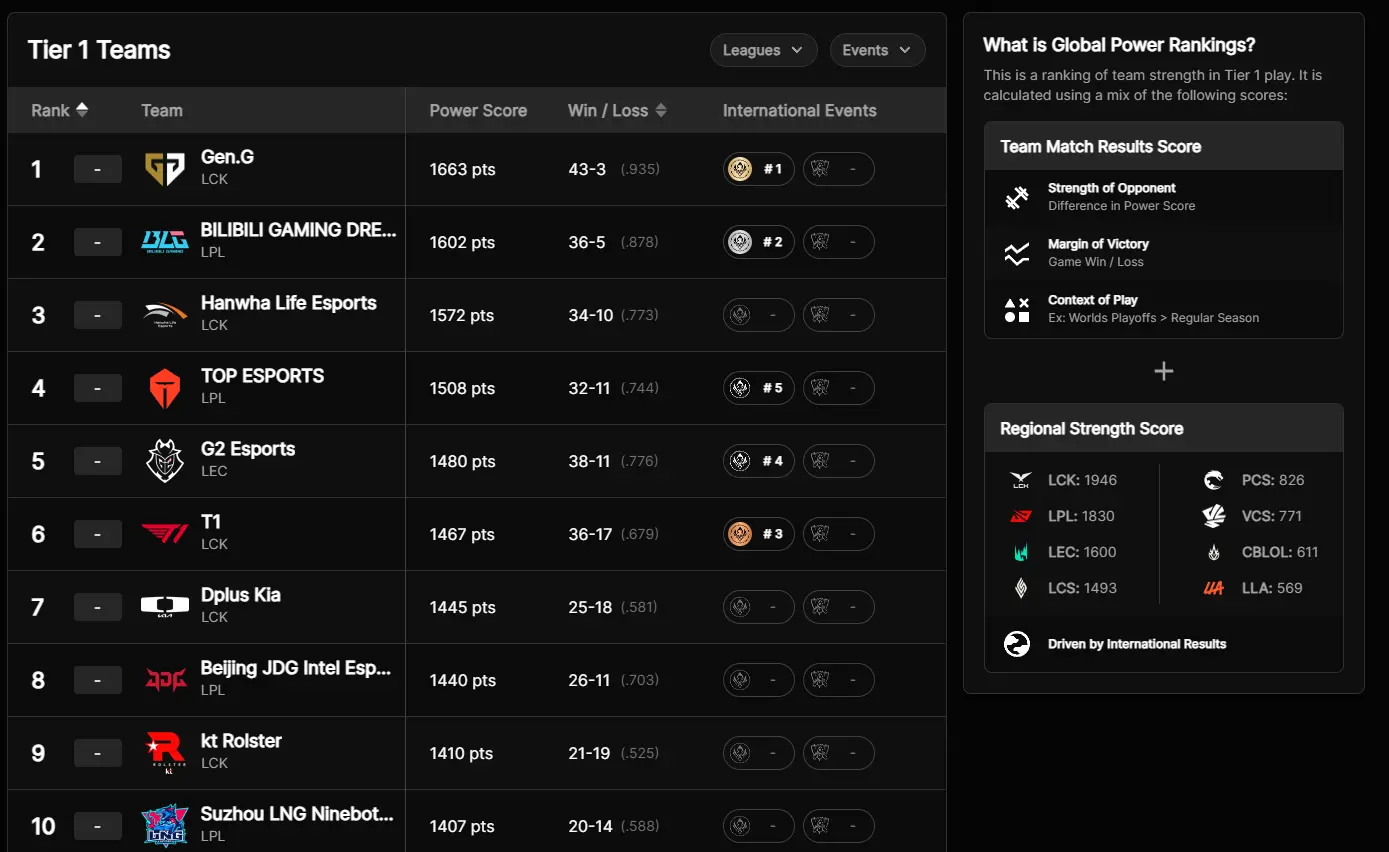
Task: Click the Margin of Victory wave icon
Action: (x=1017, y=254)
